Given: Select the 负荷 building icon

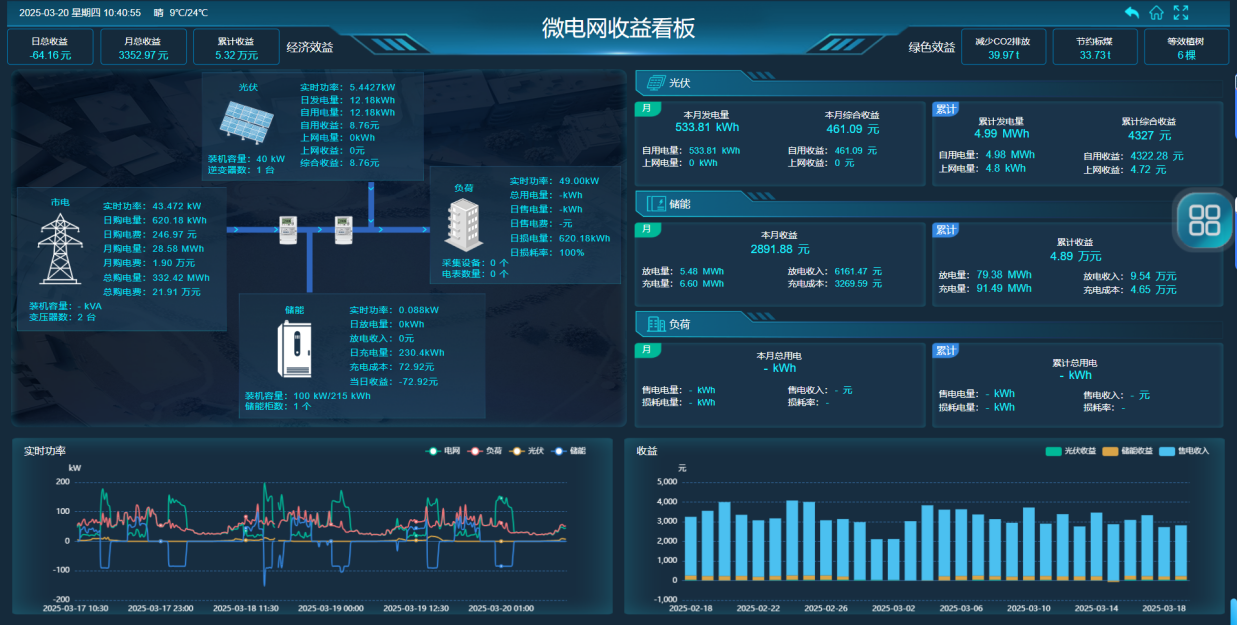Looking at the screenshot, I should 461,223.
